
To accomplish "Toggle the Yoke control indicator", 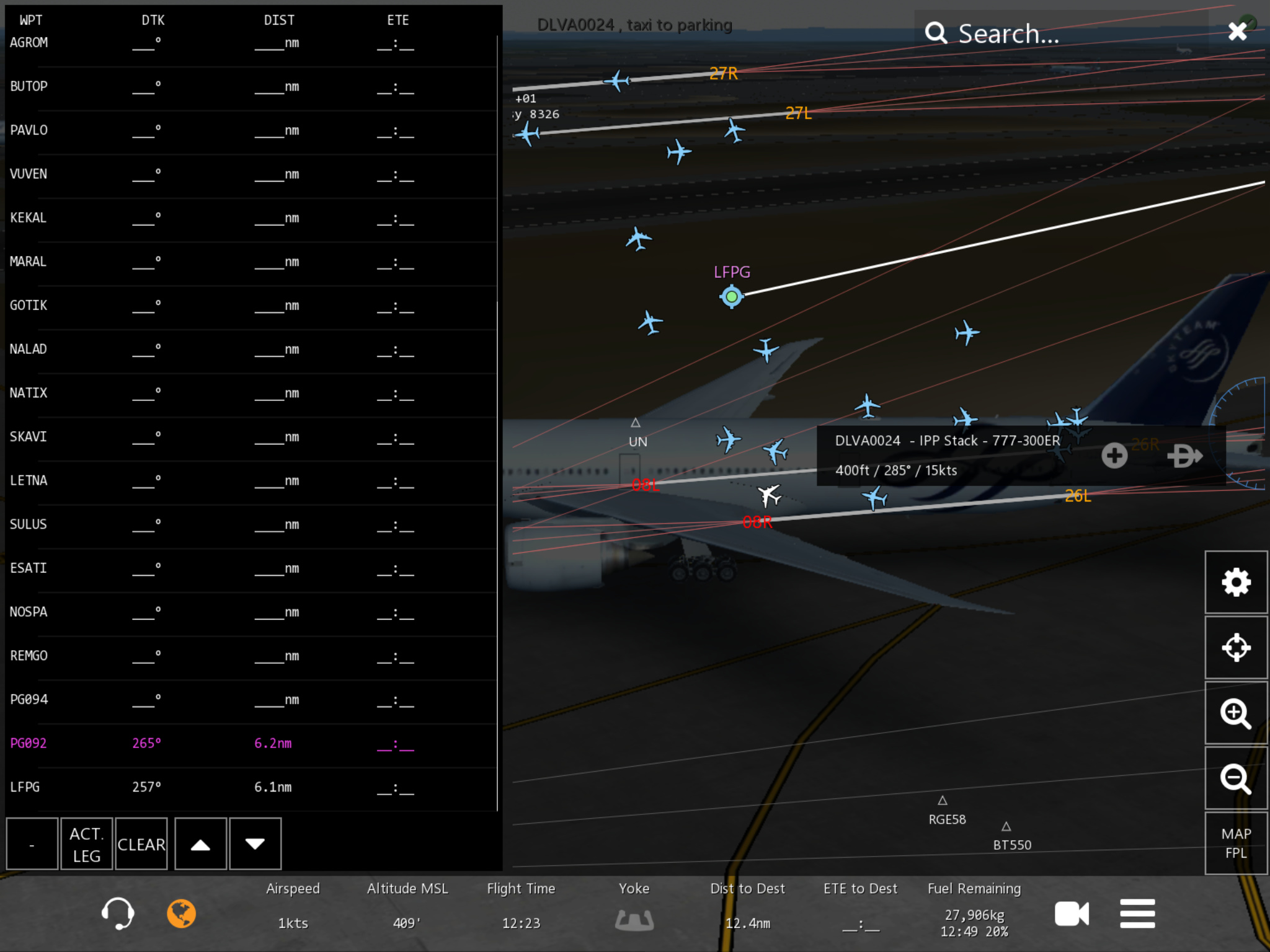I will [634, 920].
